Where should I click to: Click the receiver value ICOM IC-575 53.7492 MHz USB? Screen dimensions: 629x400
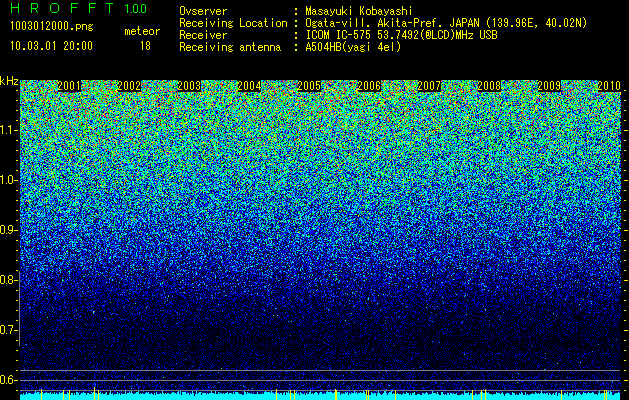401,35
